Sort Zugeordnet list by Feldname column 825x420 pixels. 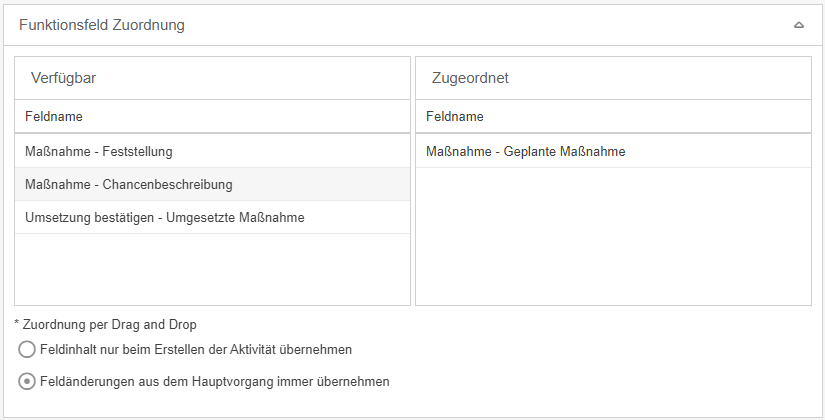coord(455,117)
